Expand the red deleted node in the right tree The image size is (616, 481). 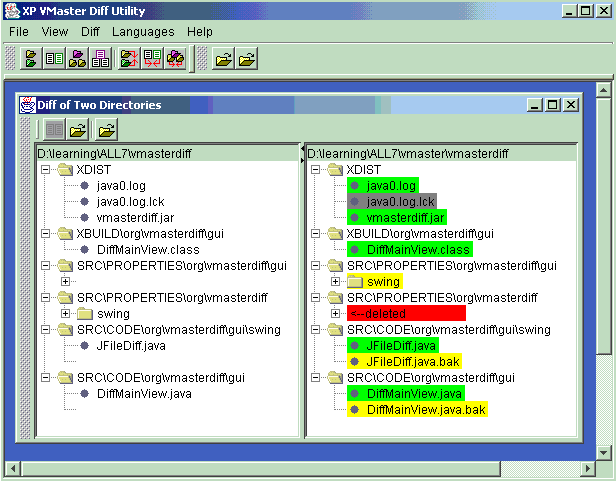(335, 314)
